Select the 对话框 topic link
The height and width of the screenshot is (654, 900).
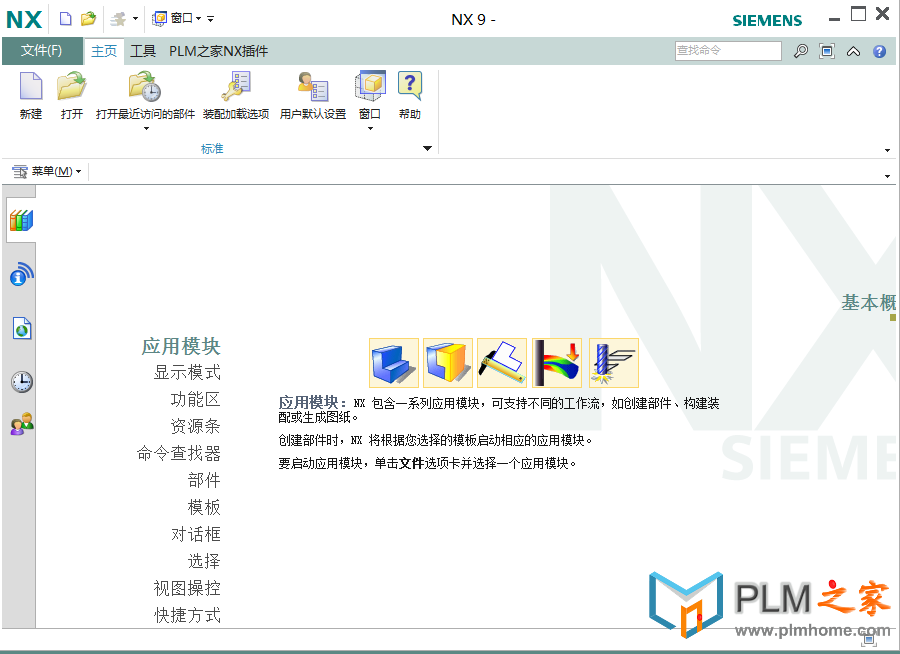tap(196, 534)
